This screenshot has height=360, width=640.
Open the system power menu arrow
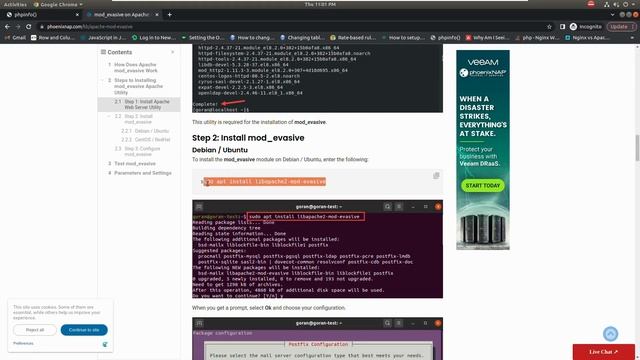633,4
